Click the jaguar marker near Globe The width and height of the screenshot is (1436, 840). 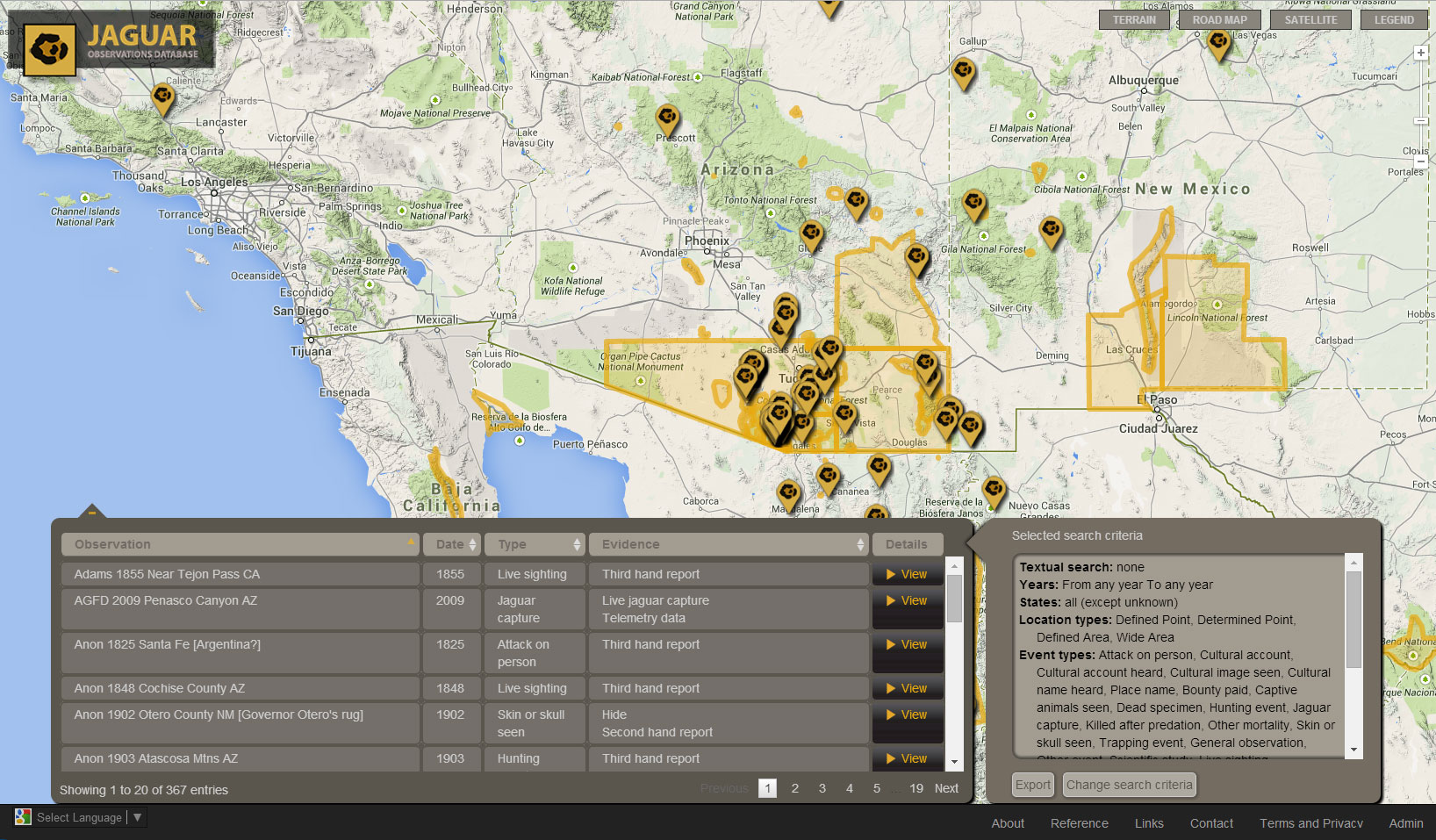click(811, 237)
